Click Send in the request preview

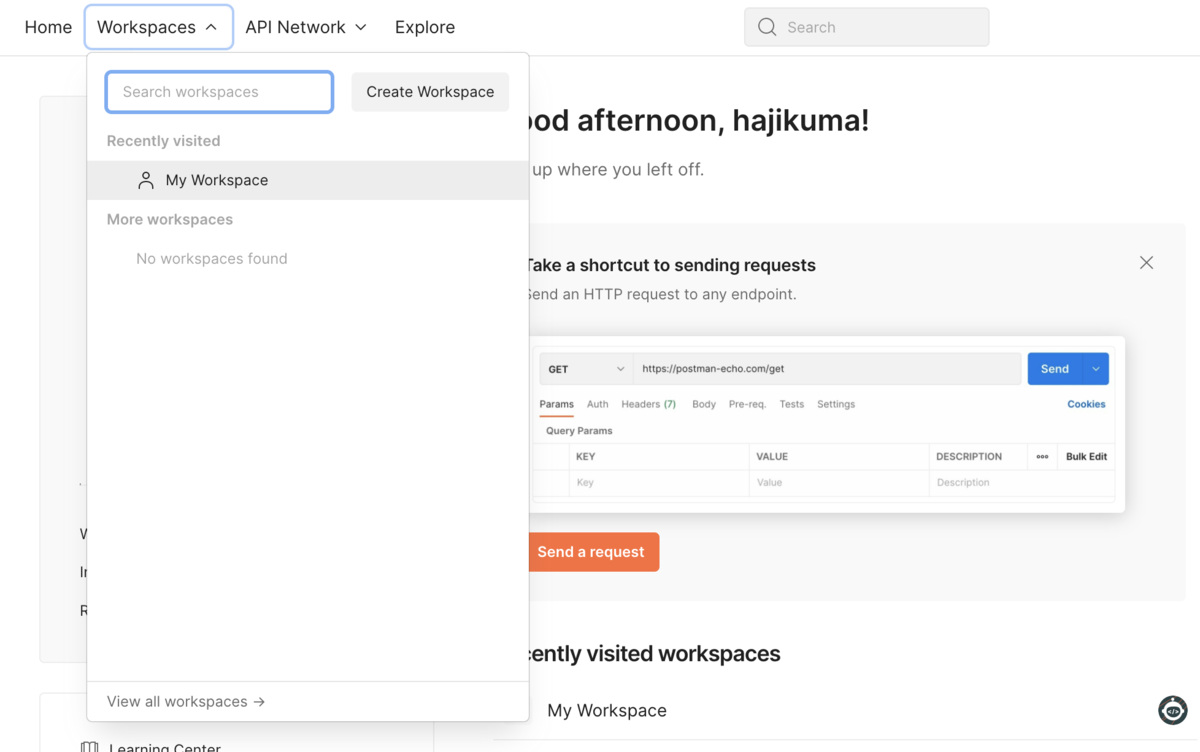click(1054, 369)
